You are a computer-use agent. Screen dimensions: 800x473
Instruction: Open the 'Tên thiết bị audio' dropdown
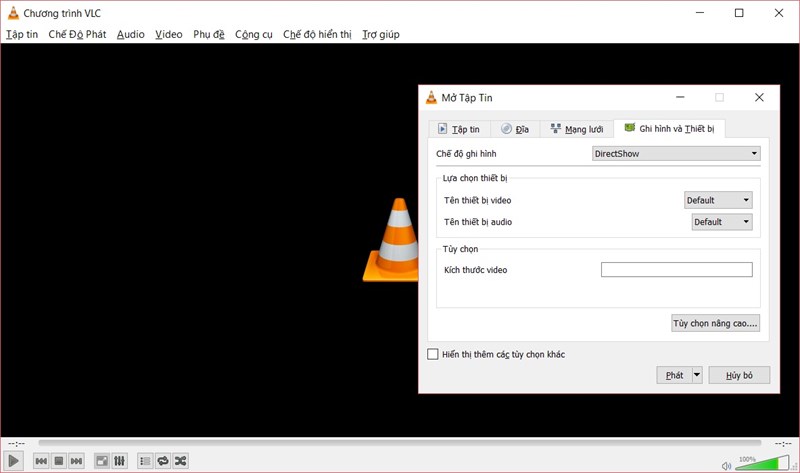[x=722, y=222]
